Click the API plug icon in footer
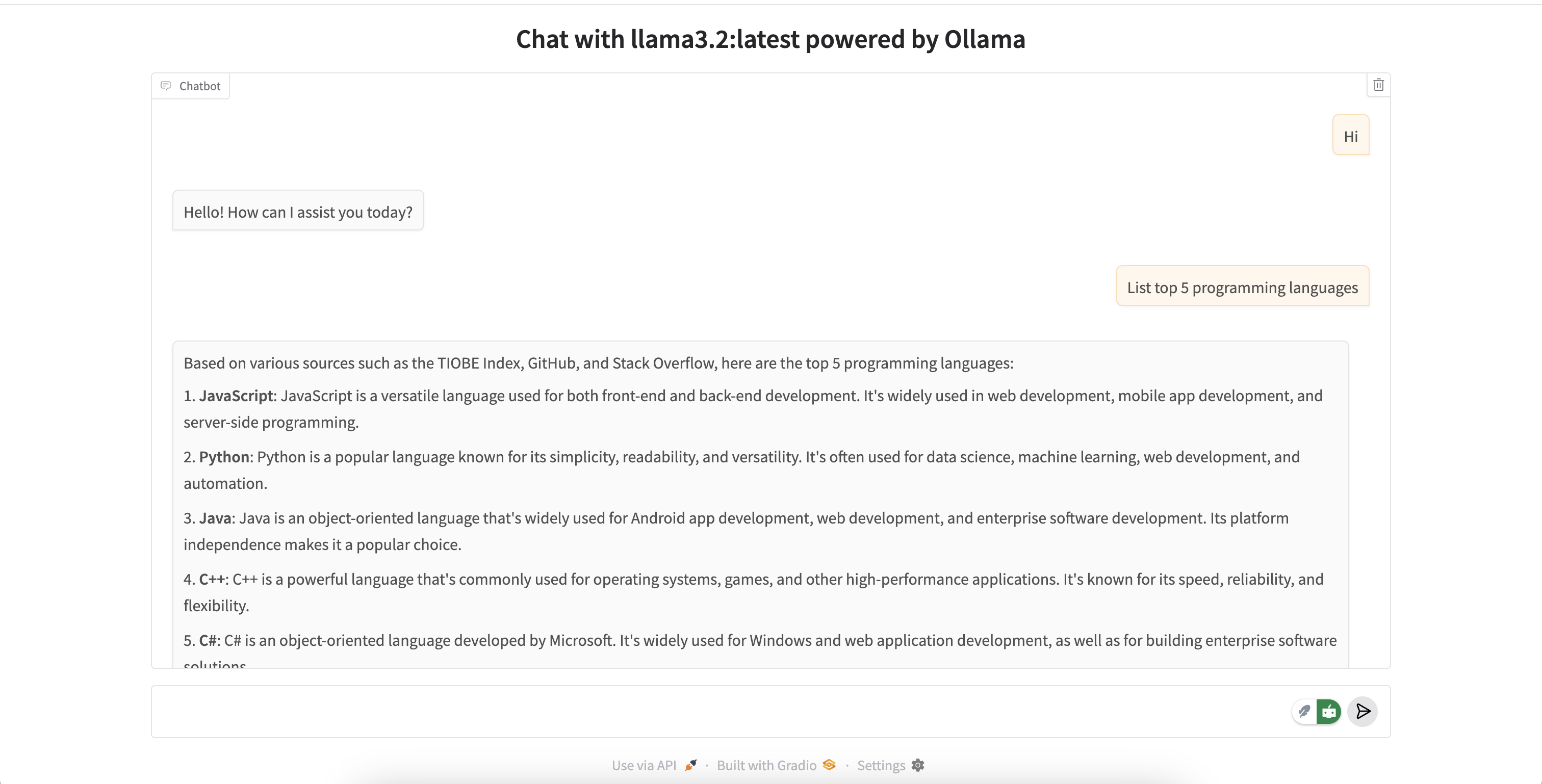 pyautogui.click(x=691, y=765)
